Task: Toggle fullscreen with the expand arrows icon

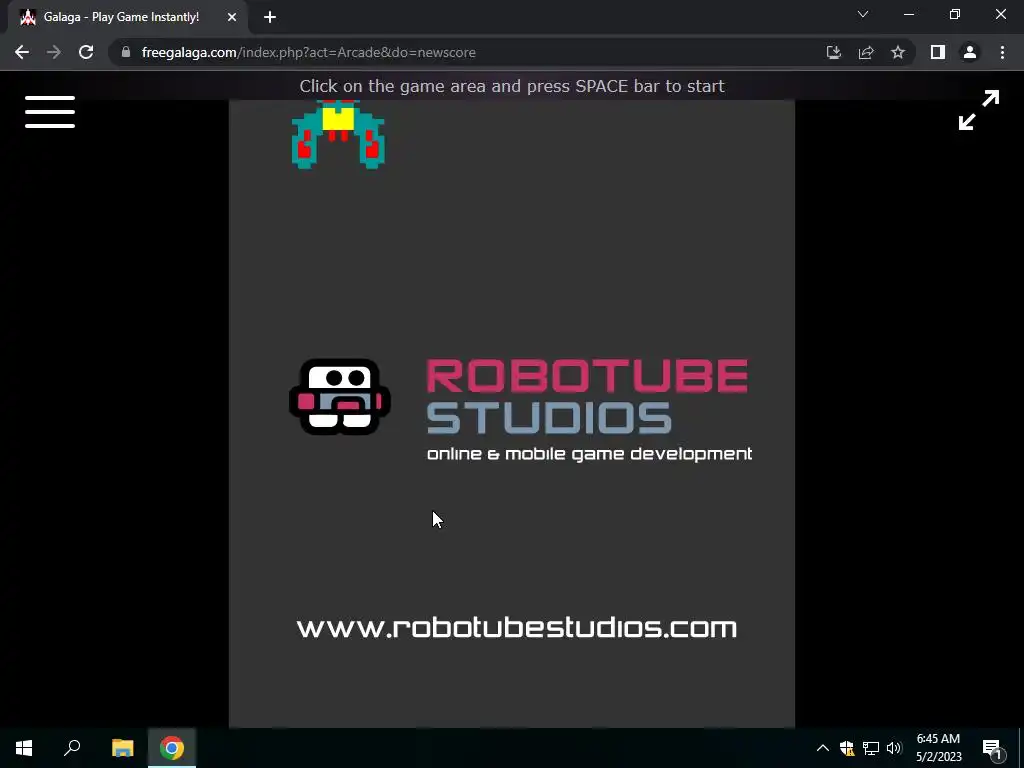Action: pyautogui.click(x=978, y=110)
